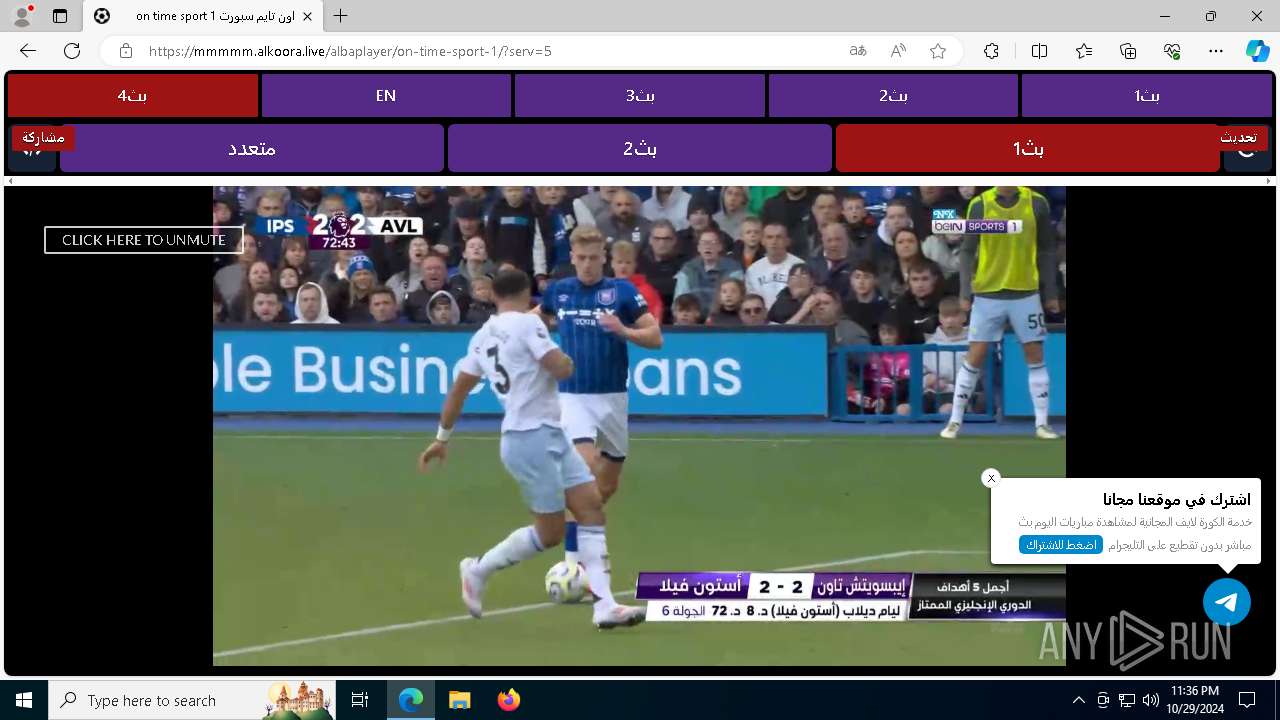
Task: Open tab actions menu
Action: point(60,16)
